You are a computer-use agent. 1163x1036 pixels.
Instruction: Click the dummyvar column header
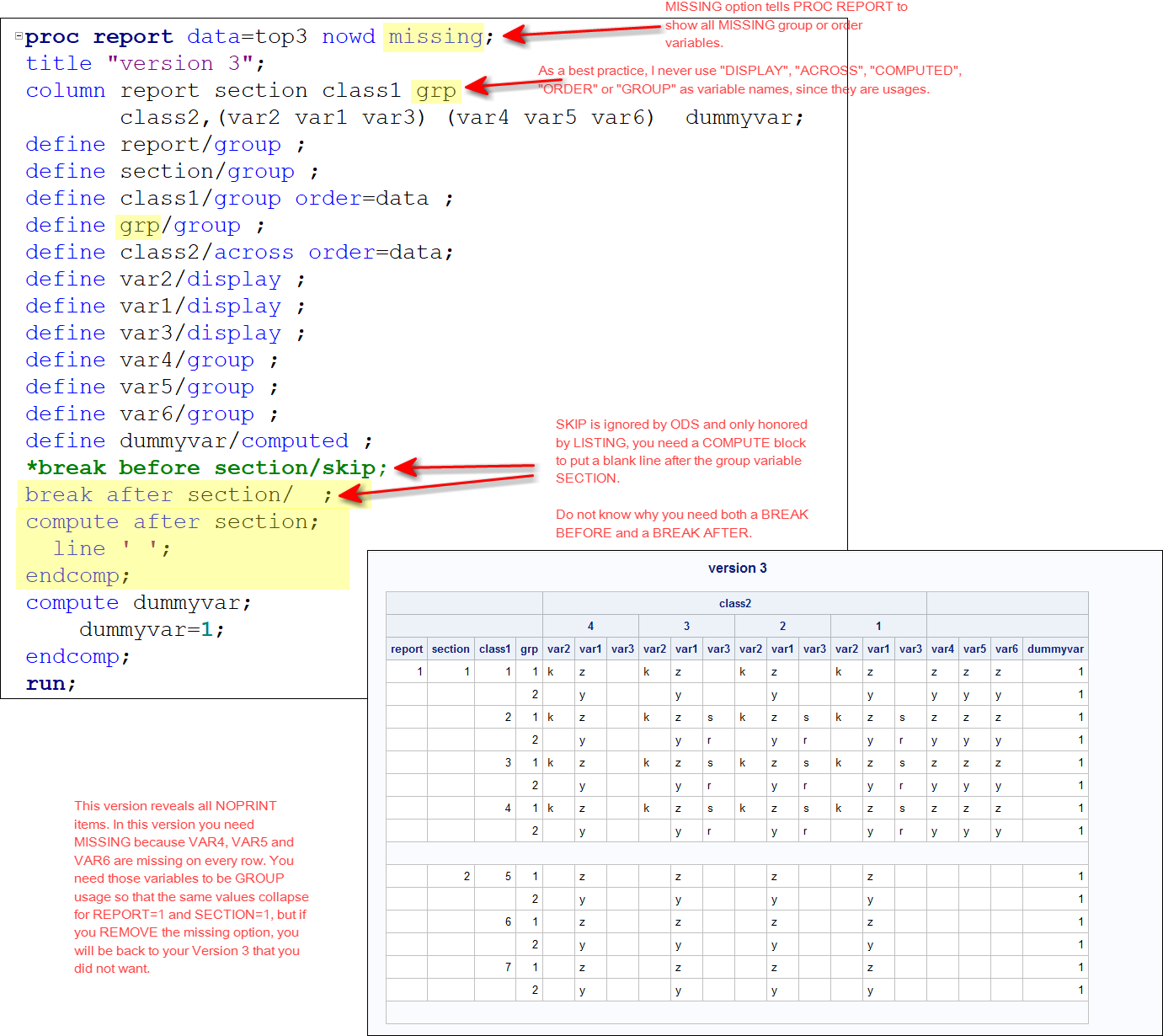pos(1055,649)
